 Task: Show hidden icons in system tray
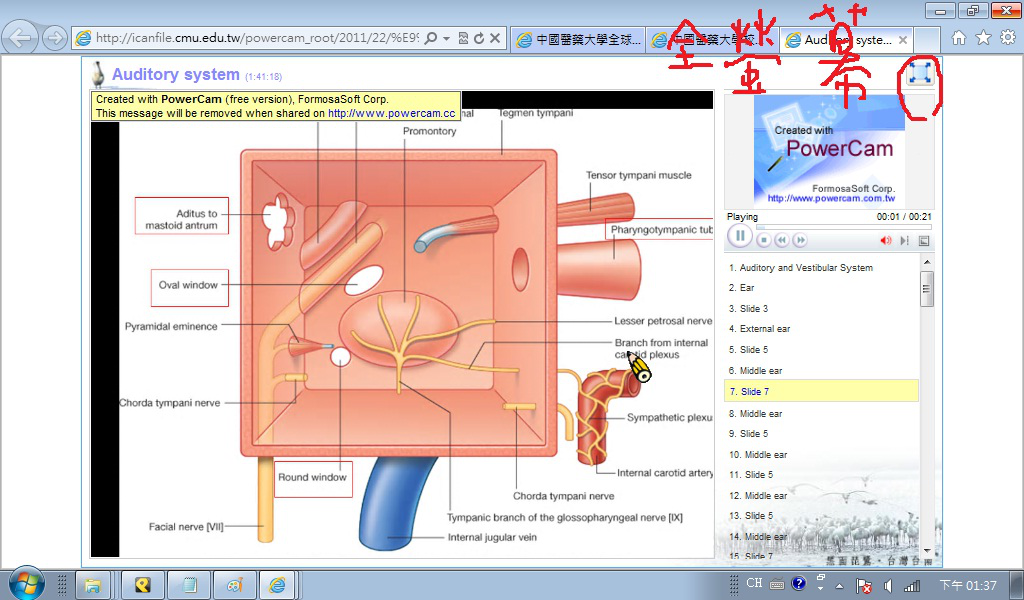pyautogui.click(x=840, y=585)
